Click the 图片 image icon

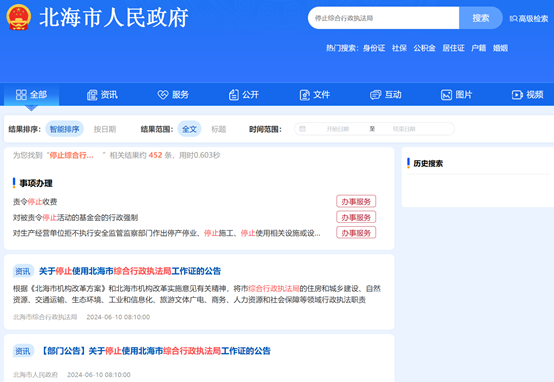(x=446, y=95)
